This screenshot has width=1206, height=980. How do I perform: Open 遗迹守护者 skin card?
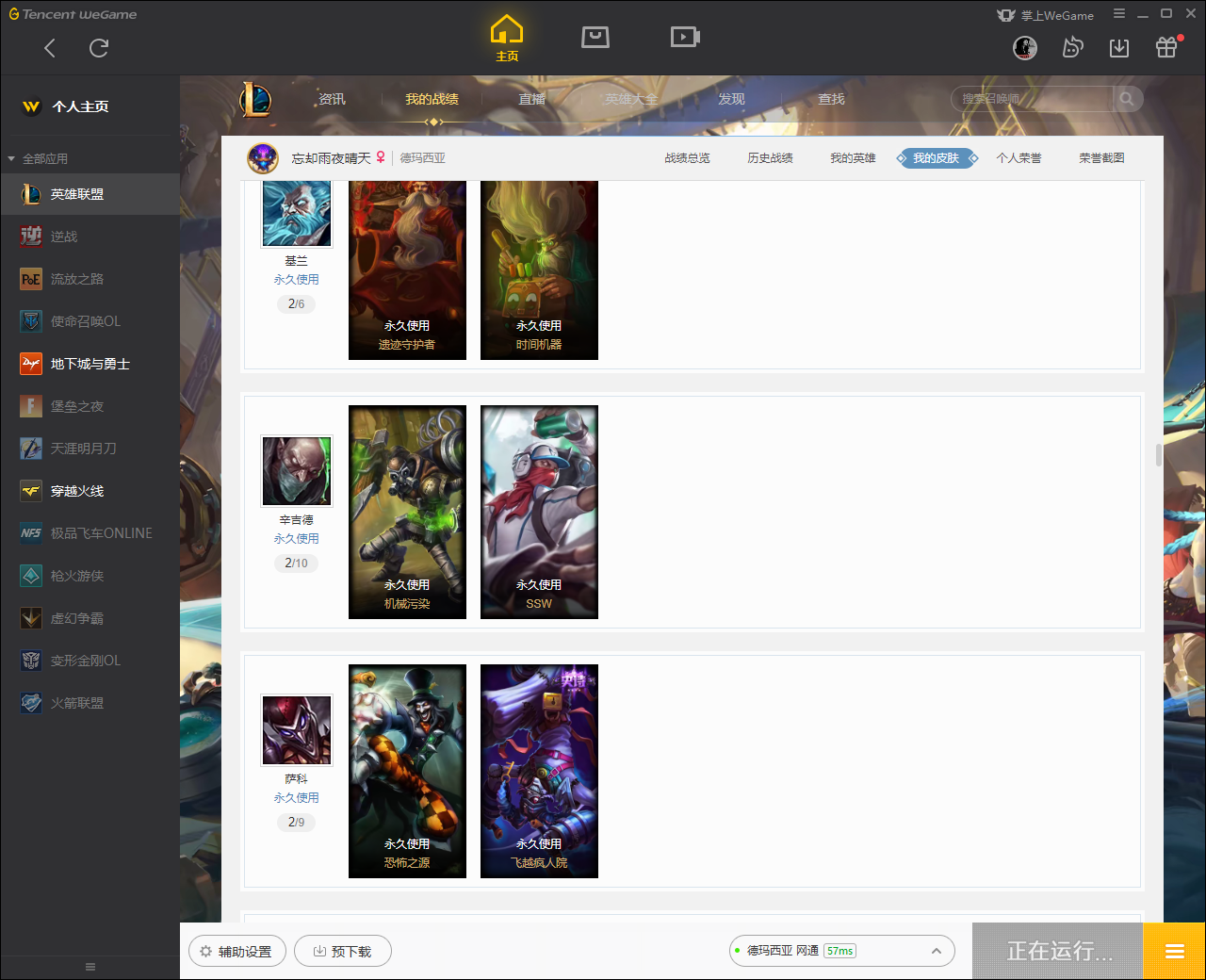[407, 269]
